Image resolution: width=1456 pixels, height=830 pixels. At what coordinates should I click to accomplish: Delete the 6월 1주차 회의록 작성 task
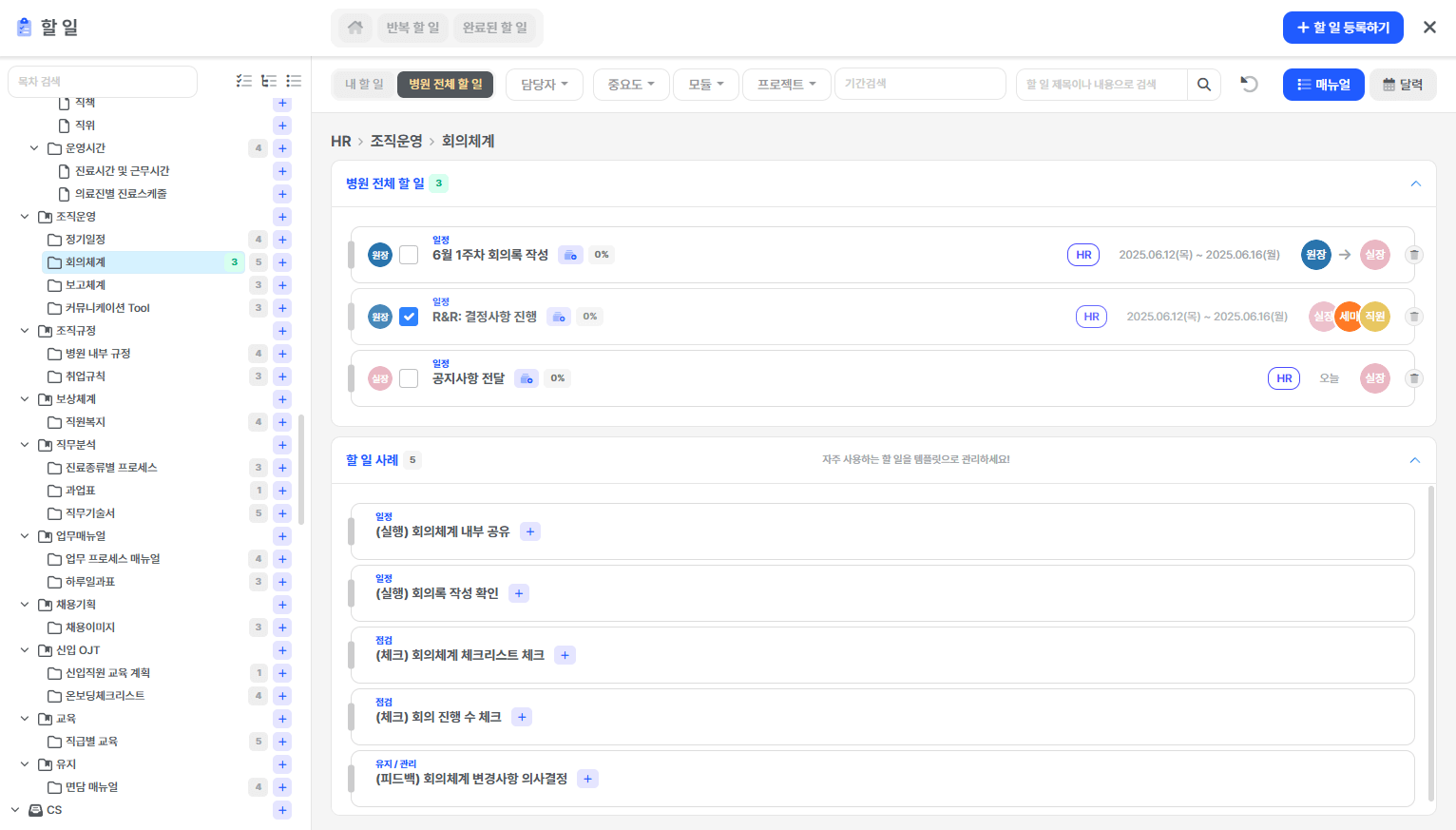[x=1414, y=255]
